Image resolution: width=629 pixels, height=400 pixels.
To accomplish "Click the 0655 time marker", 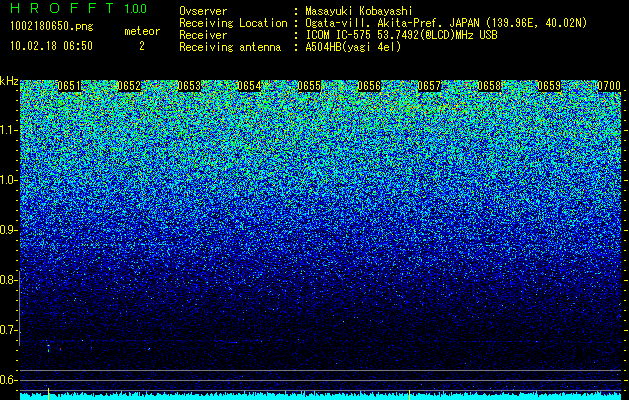I will pyautogui.click(x=309, y=86).
